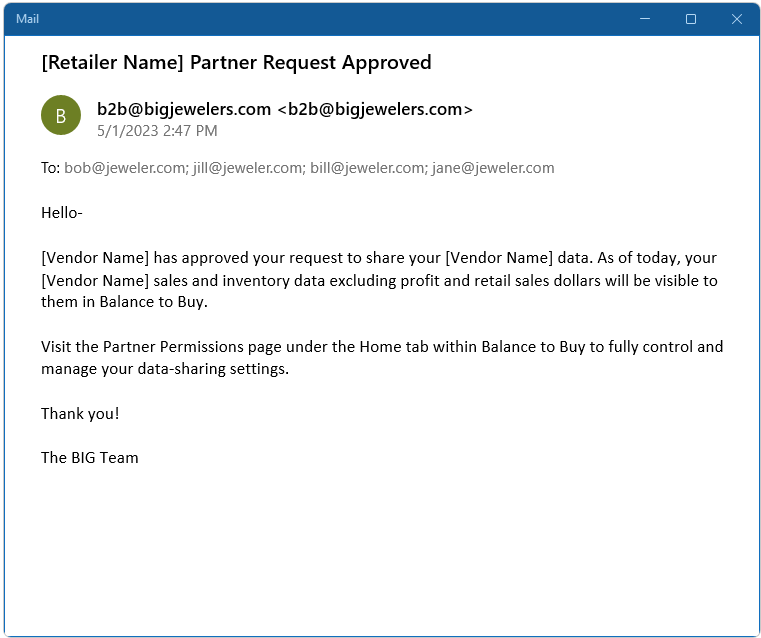761x638 pixels.
Task: Click the green B sender avatar
Action: click(x=61, y=115)
